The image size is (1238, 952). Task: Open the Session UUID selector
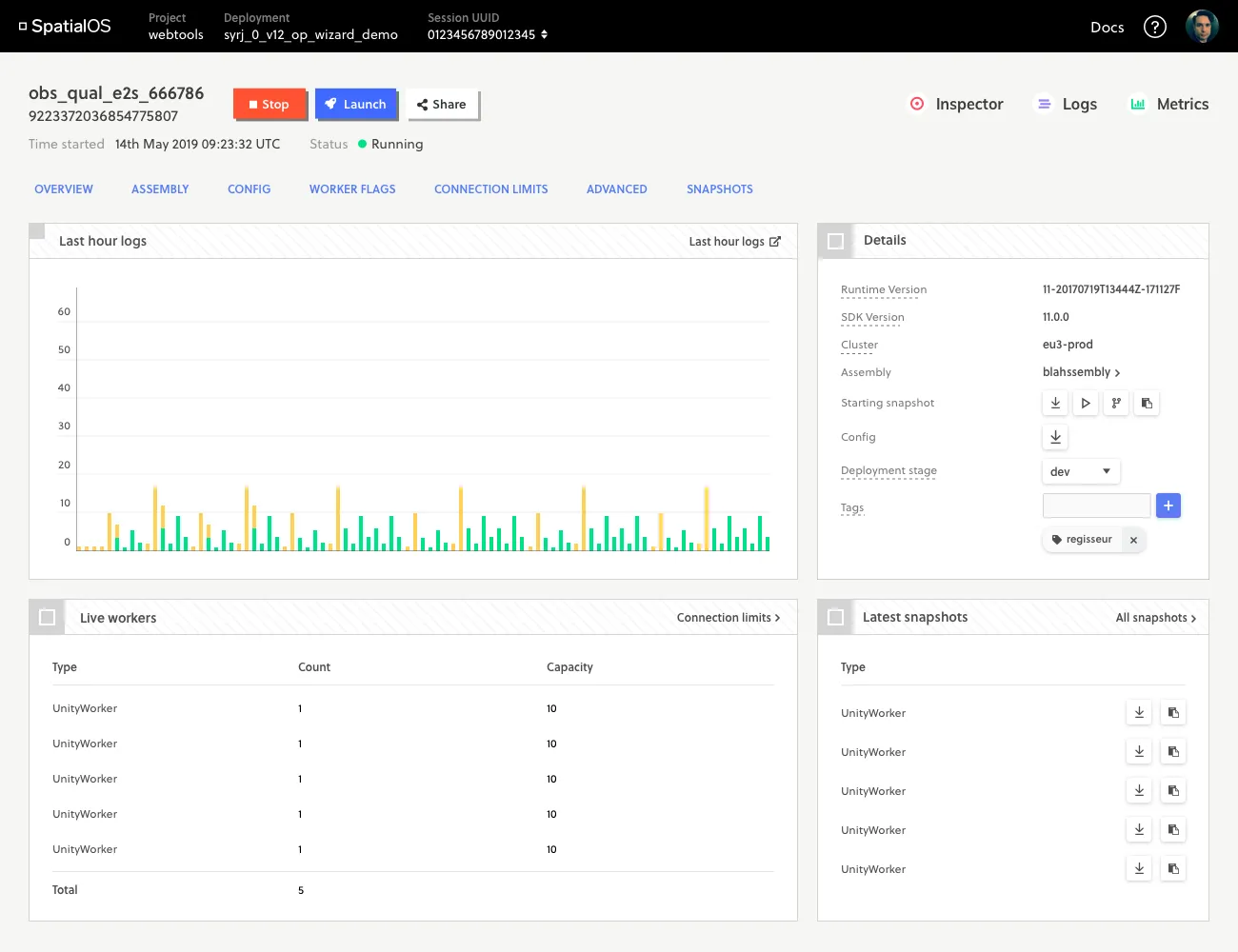point(488,34)
